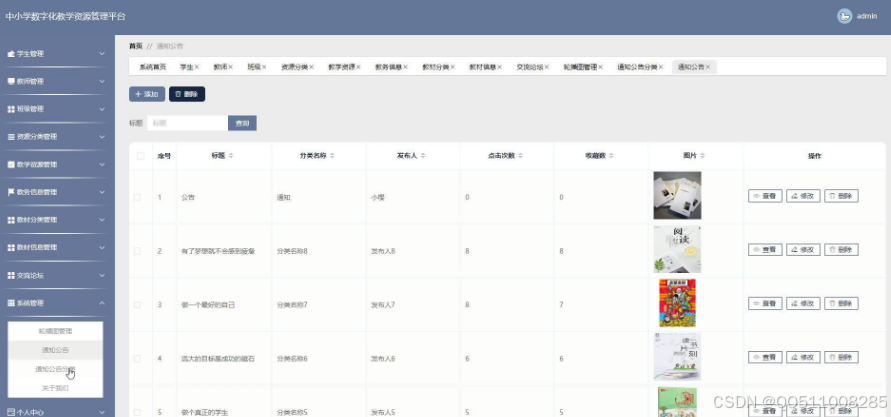Expand the 班级管理 menu chevron

pos(102,109)
